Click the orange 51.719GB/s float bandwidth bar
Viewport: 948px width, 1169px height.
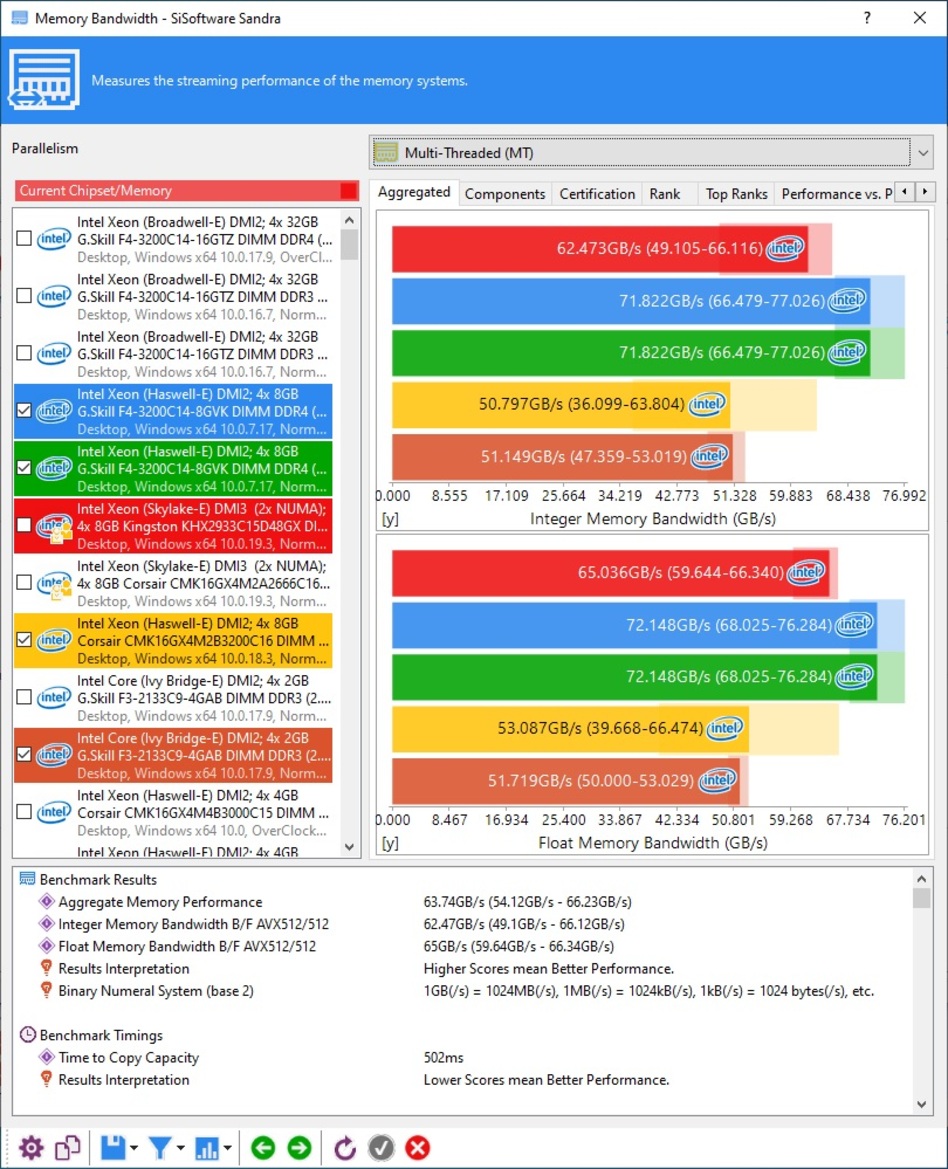tap(566, 781)
